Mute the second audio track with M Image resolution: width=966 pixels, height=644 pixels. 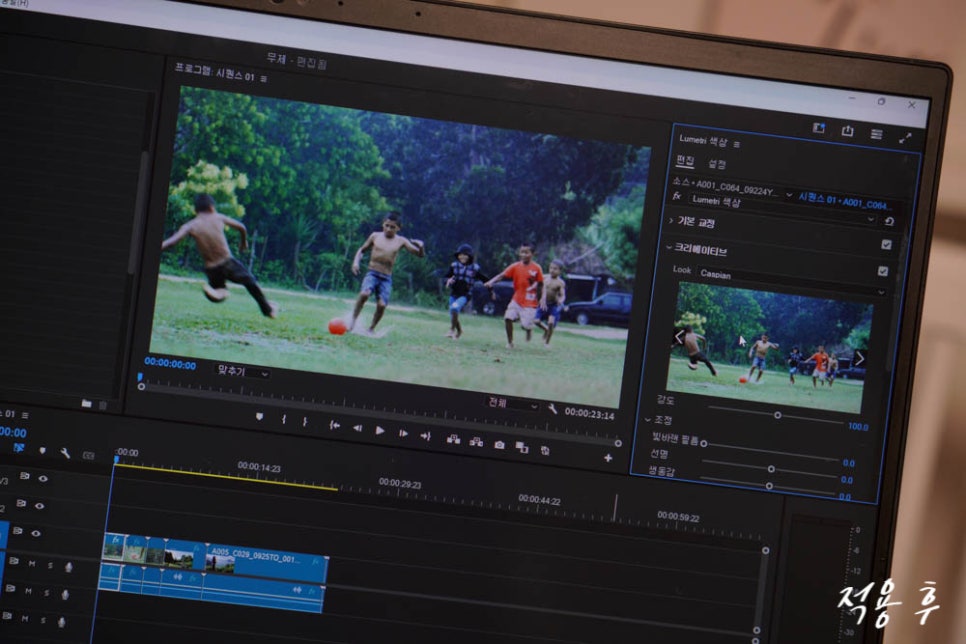pos(28,591)
